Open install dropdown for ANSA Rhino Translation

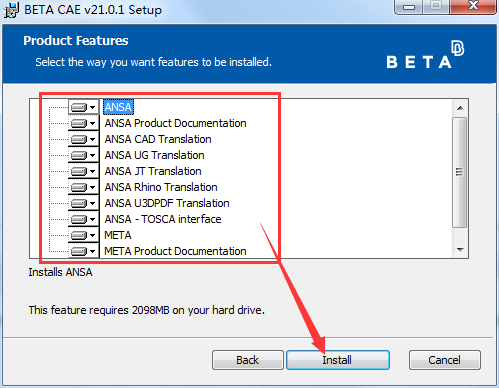pos(84,187)
